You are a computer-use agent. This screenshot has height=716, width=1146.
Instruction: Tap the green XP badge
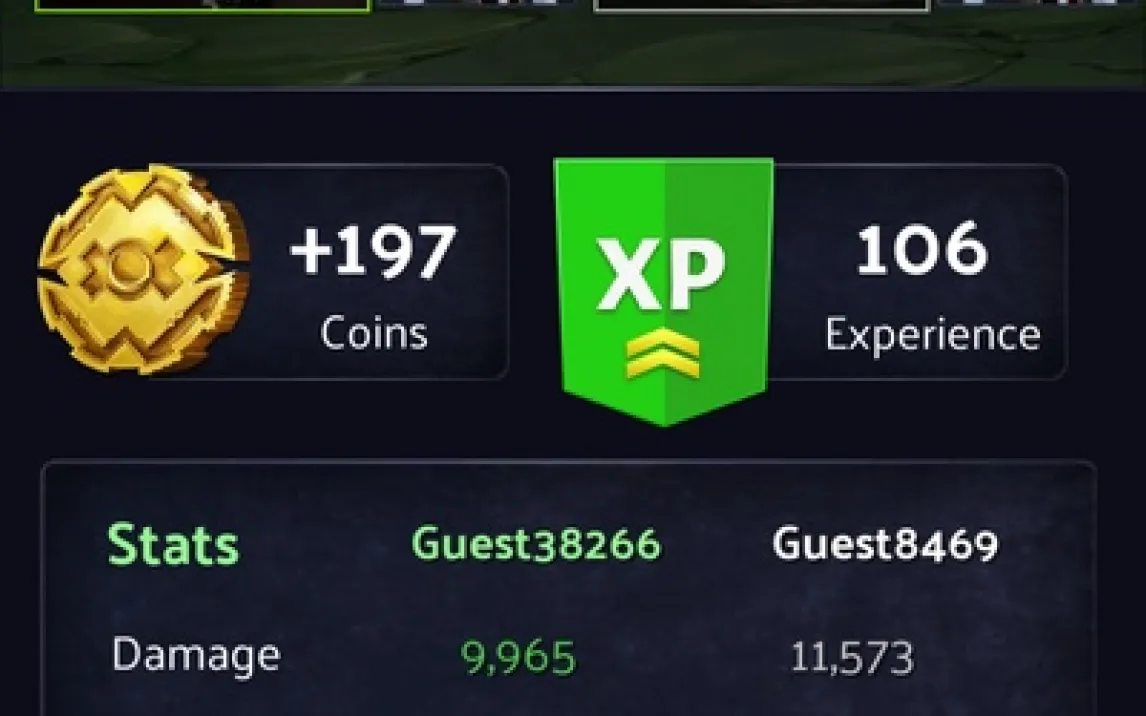click(664, 291)
